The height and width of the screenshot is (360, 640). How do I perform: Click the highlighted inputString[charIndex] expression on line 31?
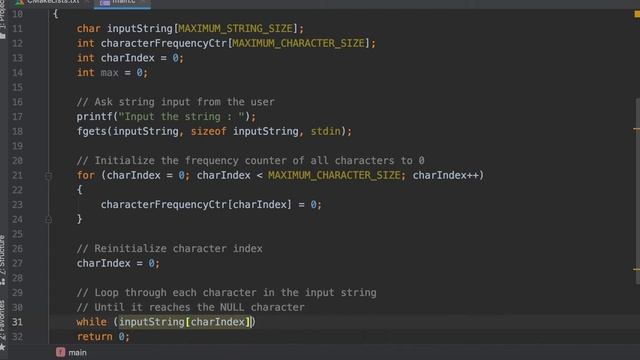[x=184, y=322]
